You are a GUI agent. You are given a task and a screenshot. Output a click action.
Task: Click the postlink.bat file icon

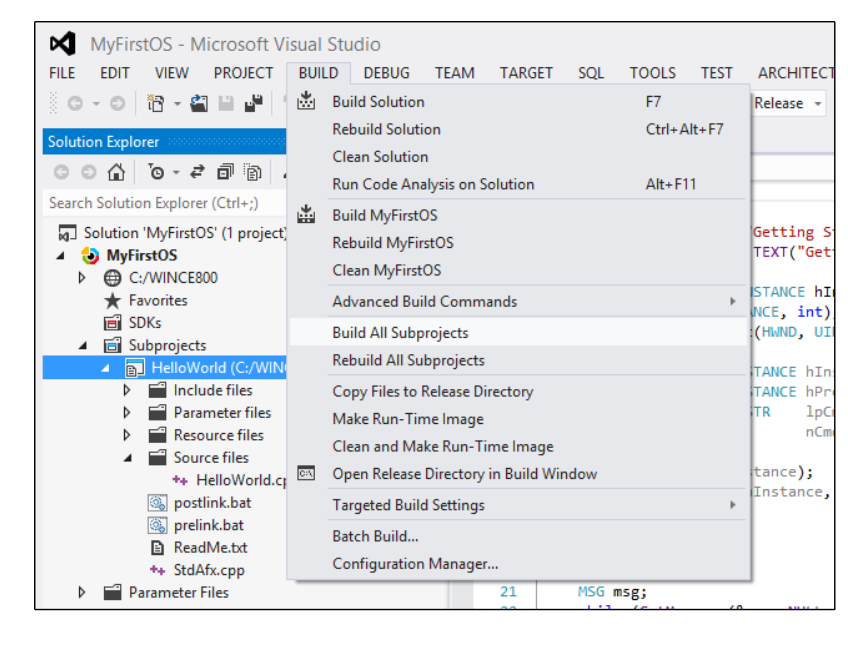click(x=157, y=503)
